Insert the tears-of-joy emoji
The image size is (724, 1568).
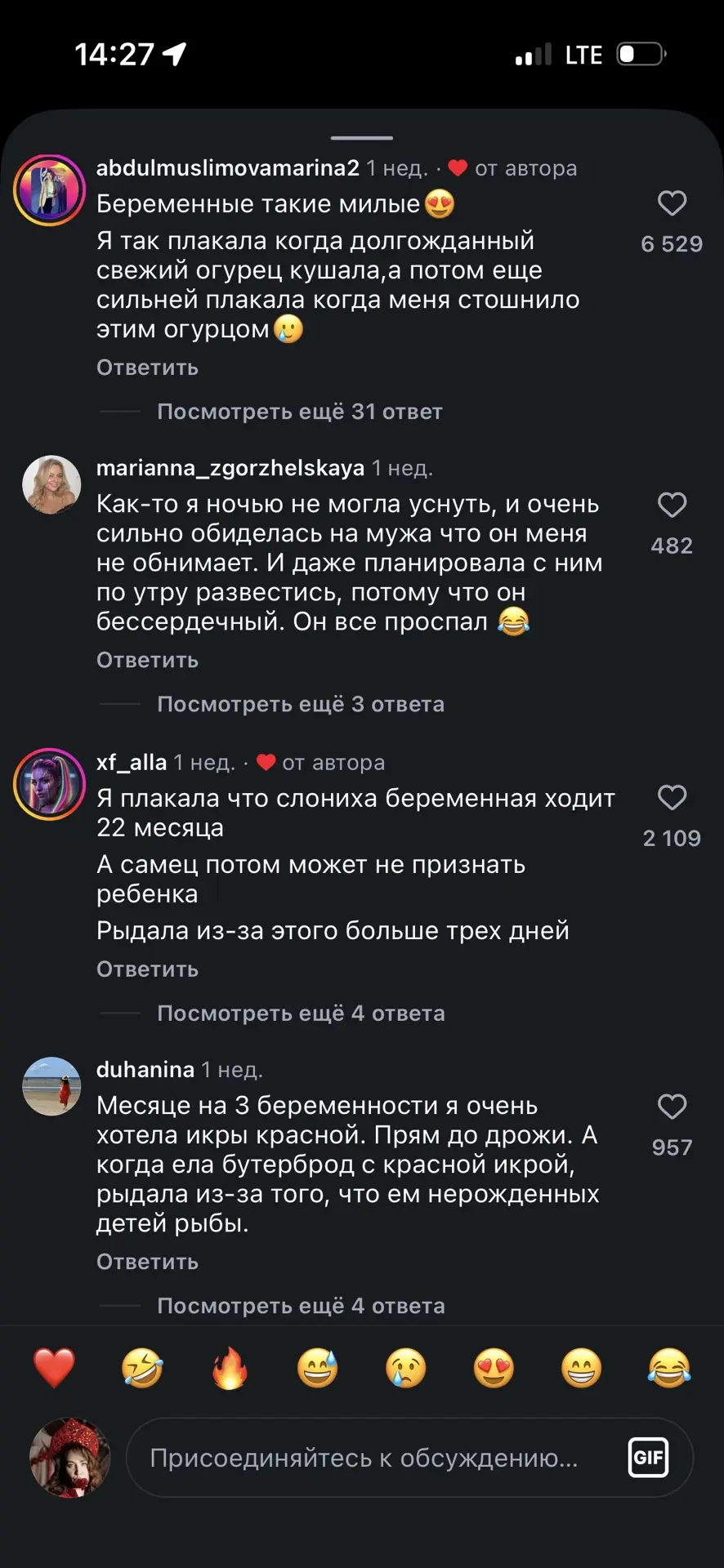coord(669,1368)
